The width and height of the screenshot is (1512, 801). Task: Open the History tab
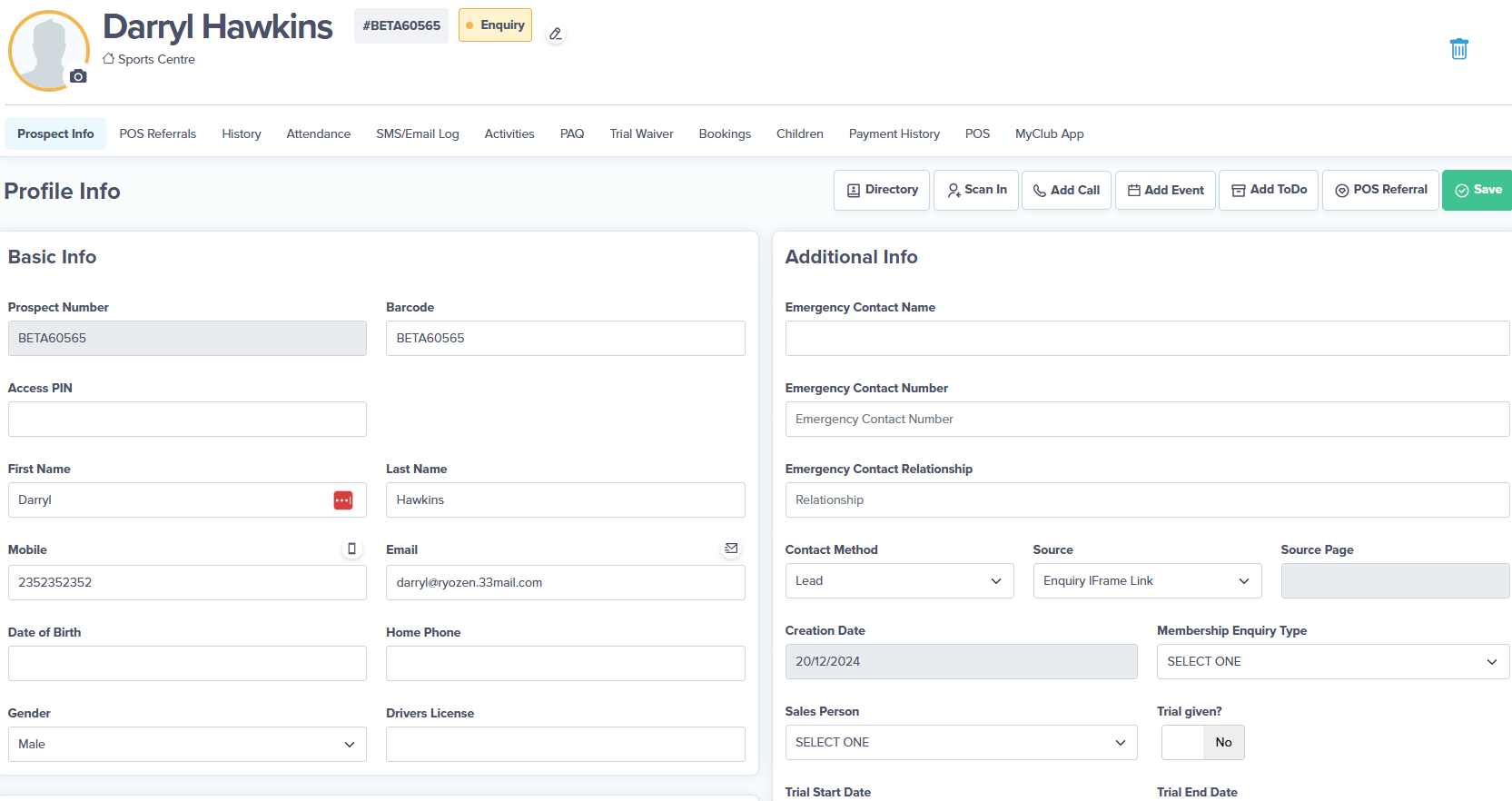pos(242,133)
